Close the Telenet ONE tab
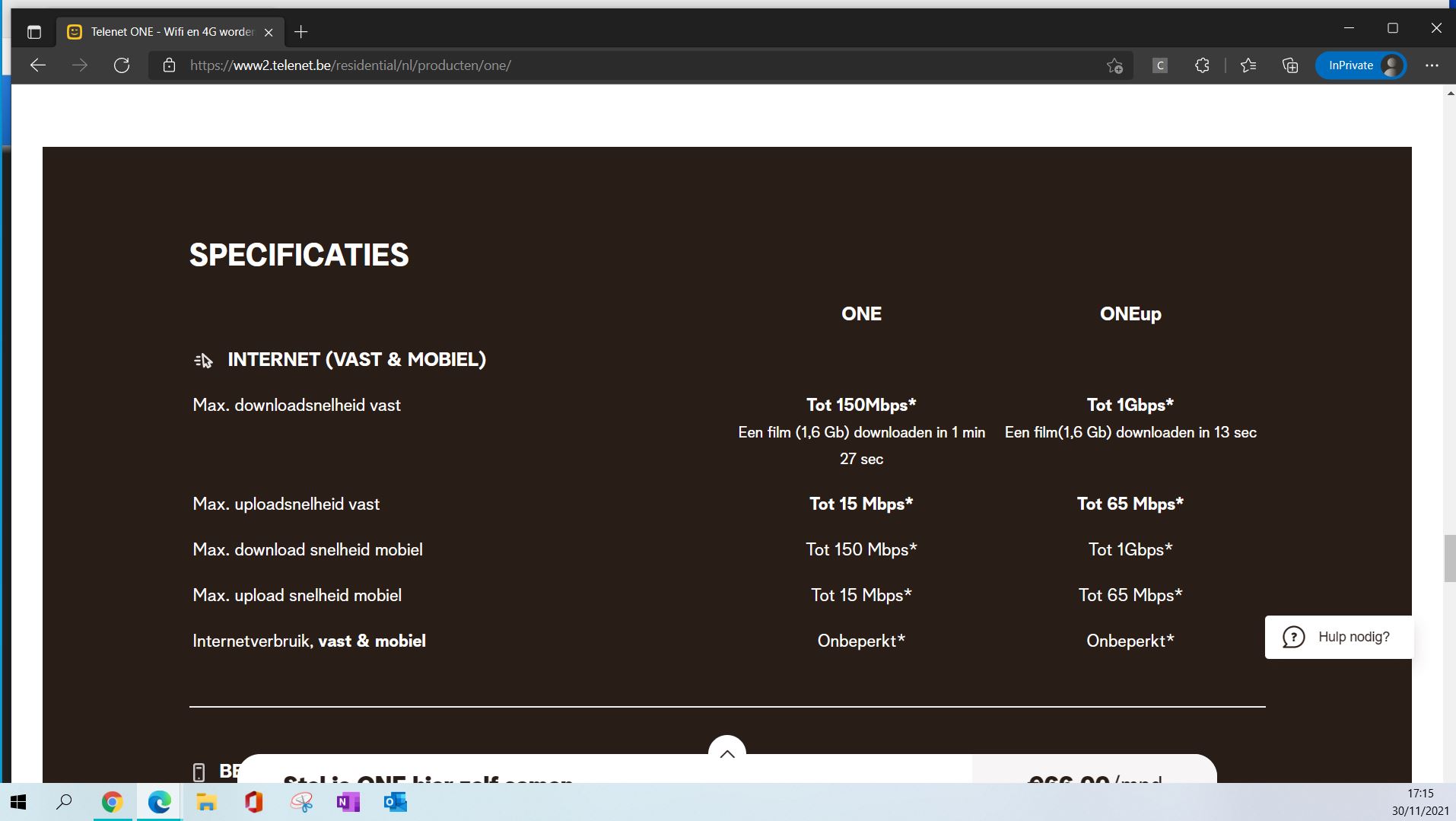 click(268, 32)
